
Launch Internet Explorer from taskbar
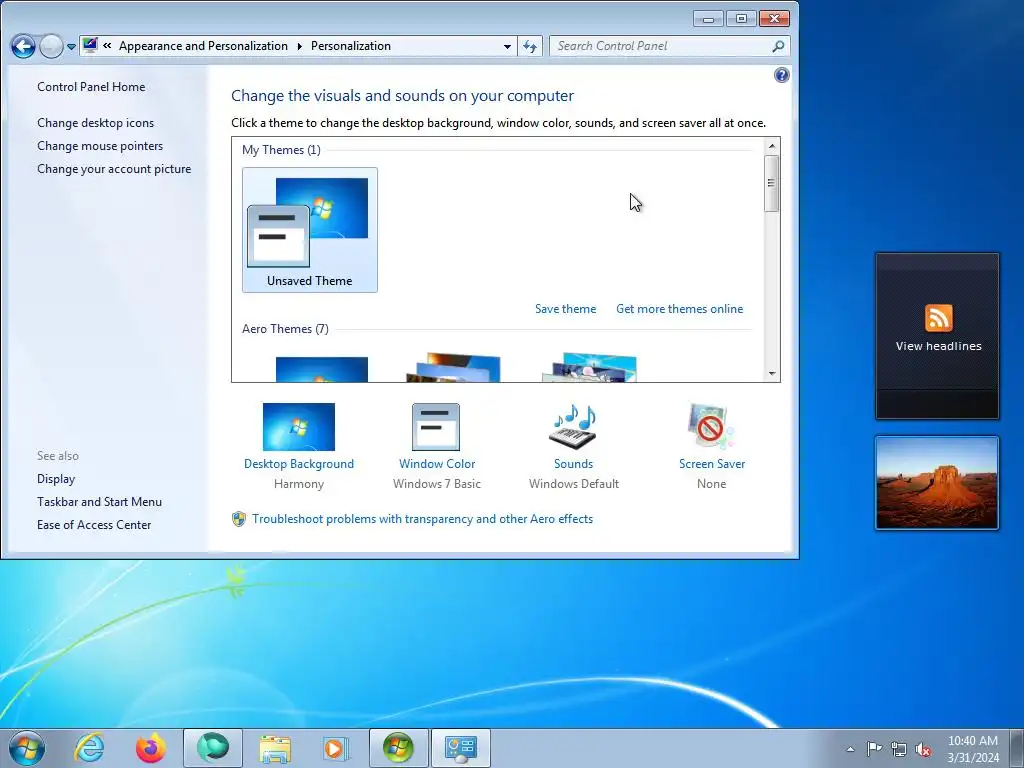pos(89,748)
